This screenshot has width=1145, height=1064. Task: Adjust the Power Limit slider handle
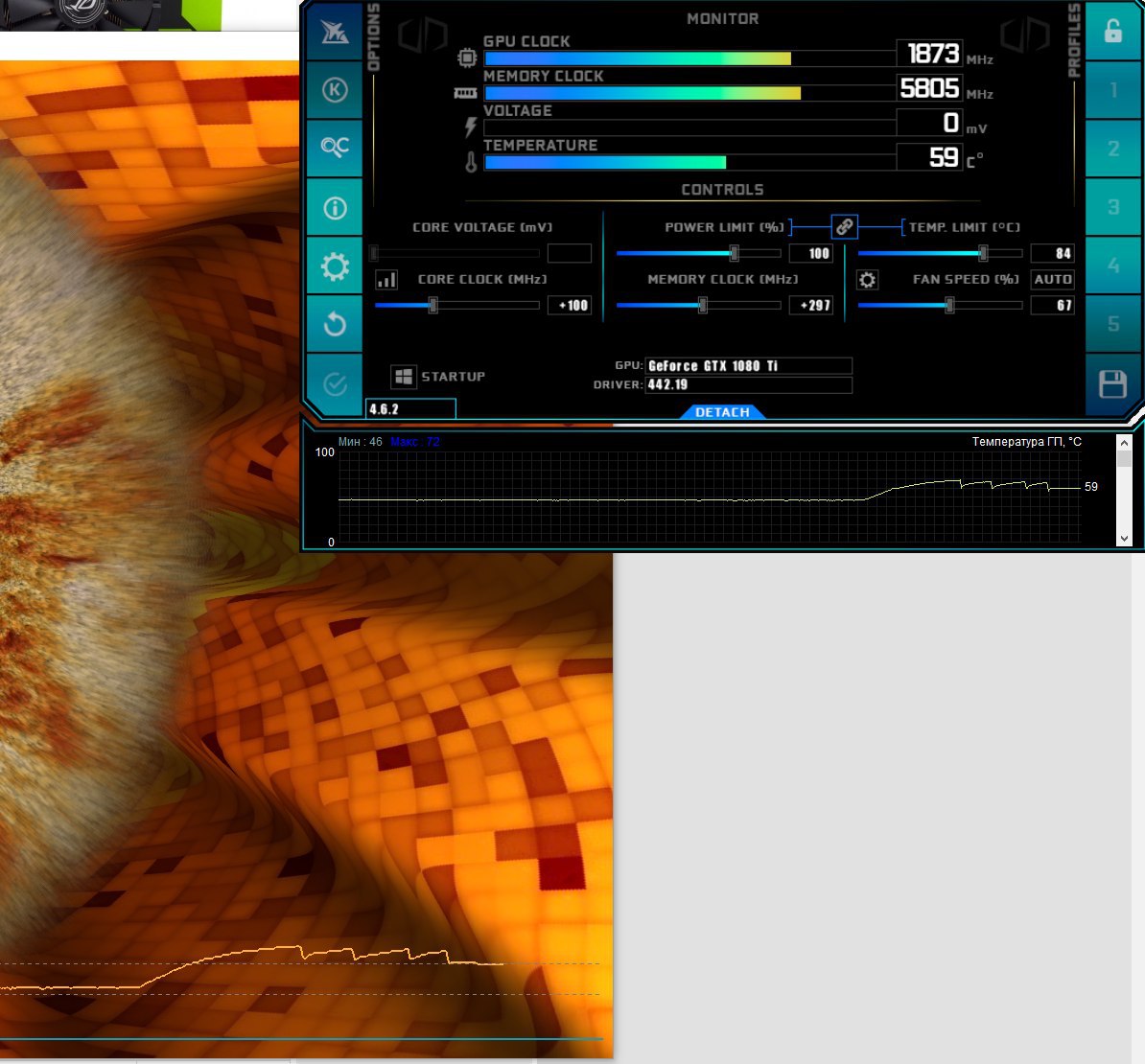click(x=734, y=253)
